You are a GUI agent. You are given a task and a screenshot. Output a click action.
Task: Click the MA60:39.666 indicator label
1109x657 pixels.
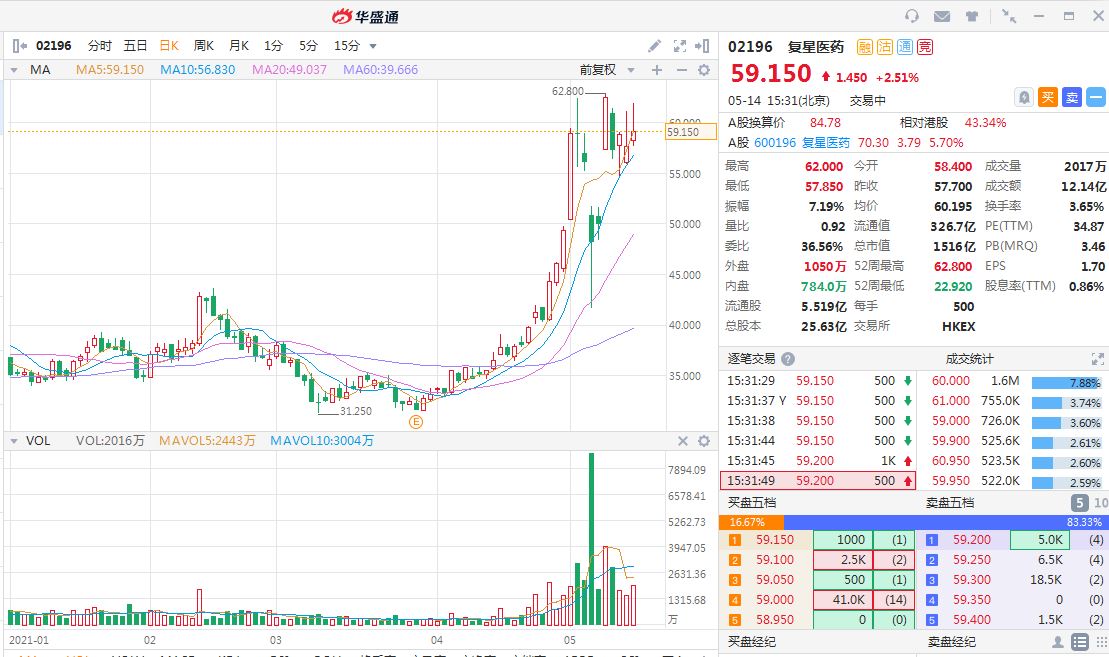[381, 70]
